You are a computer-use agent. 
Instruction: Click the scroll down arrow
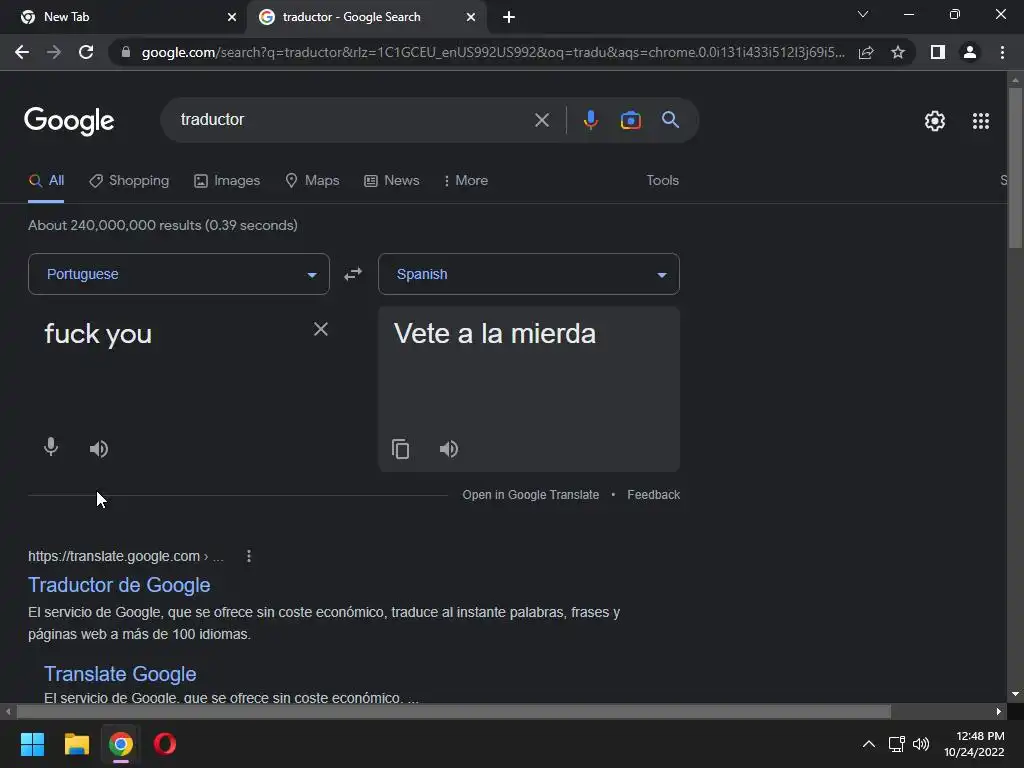coord(1015,695)
